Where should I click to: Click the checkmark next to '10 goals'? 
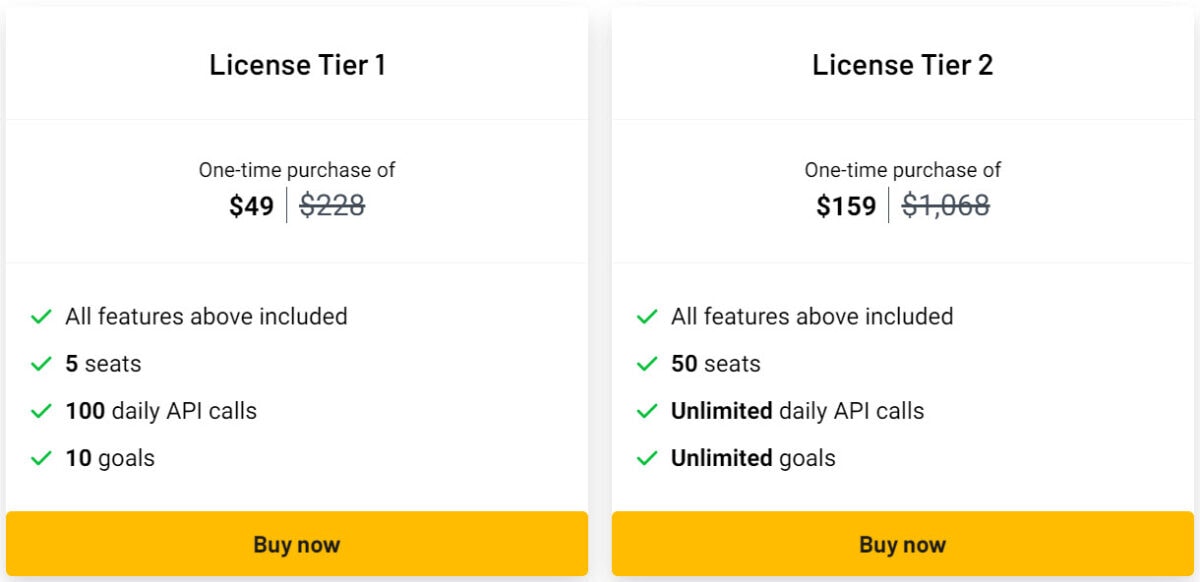tap(40, 458)
